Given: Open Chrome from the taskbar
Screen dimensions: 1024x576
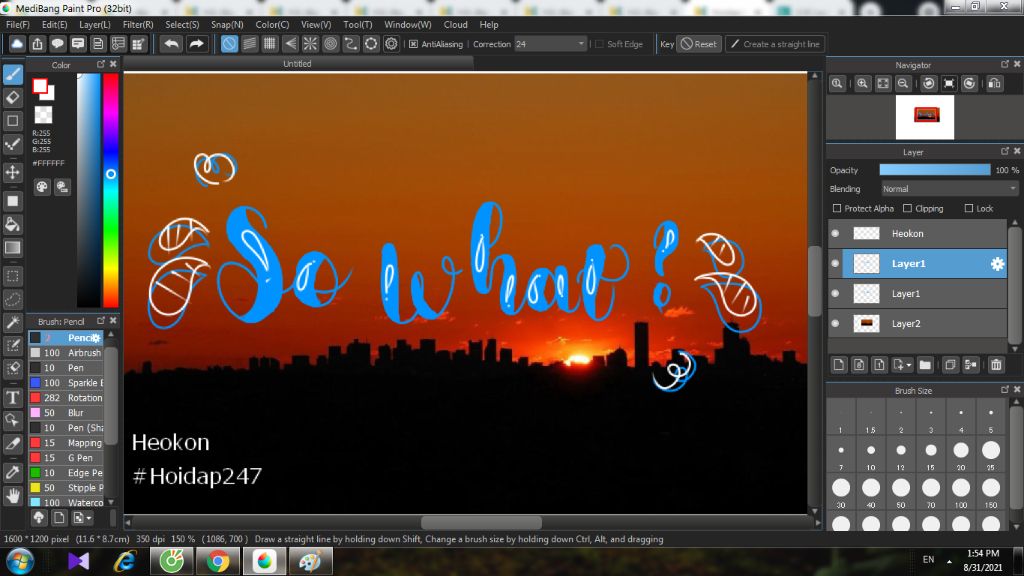Looking at the screenshot, I should pyautogui.click(x=218, y=562).
